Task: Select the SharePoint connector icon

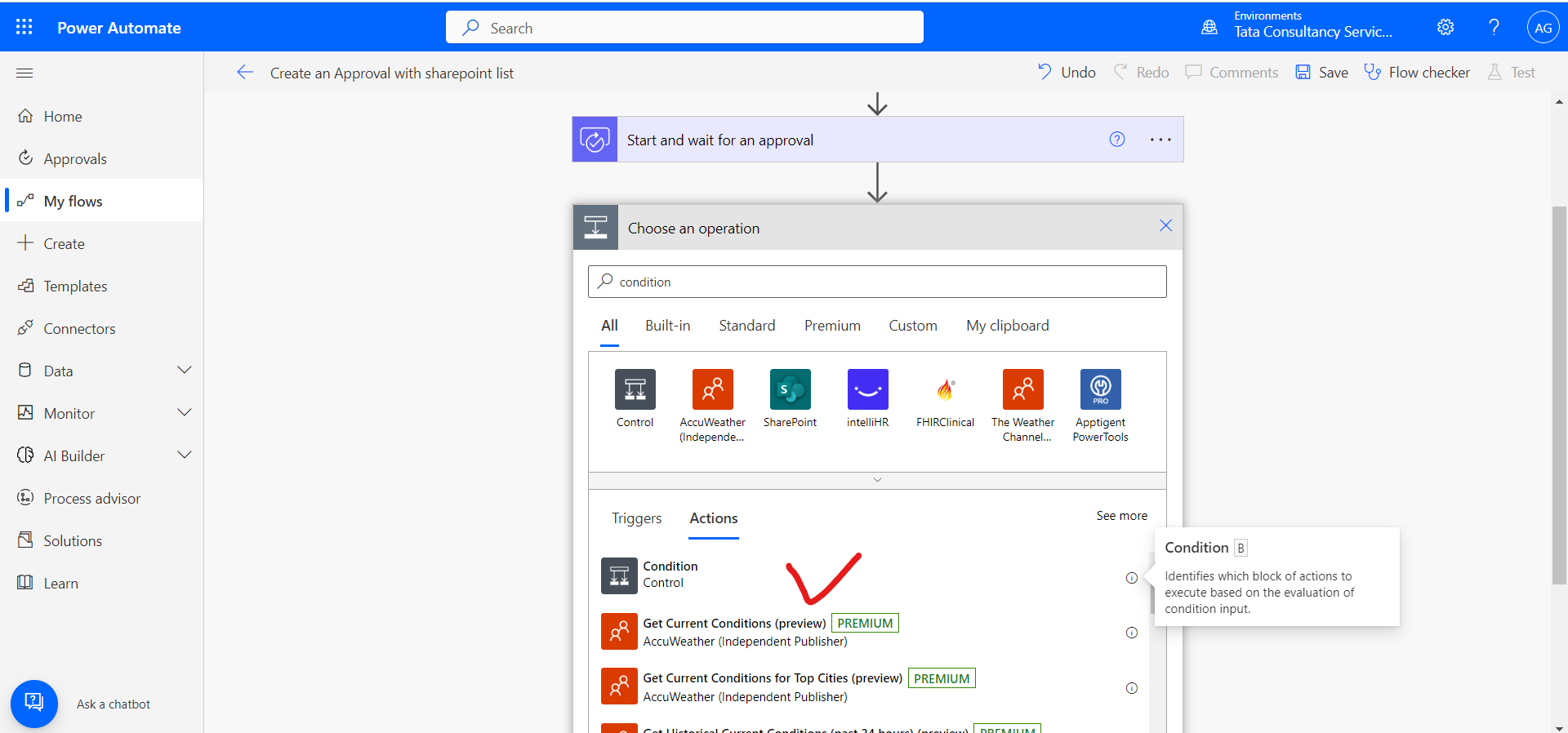Action: click(x=790, y=389)
